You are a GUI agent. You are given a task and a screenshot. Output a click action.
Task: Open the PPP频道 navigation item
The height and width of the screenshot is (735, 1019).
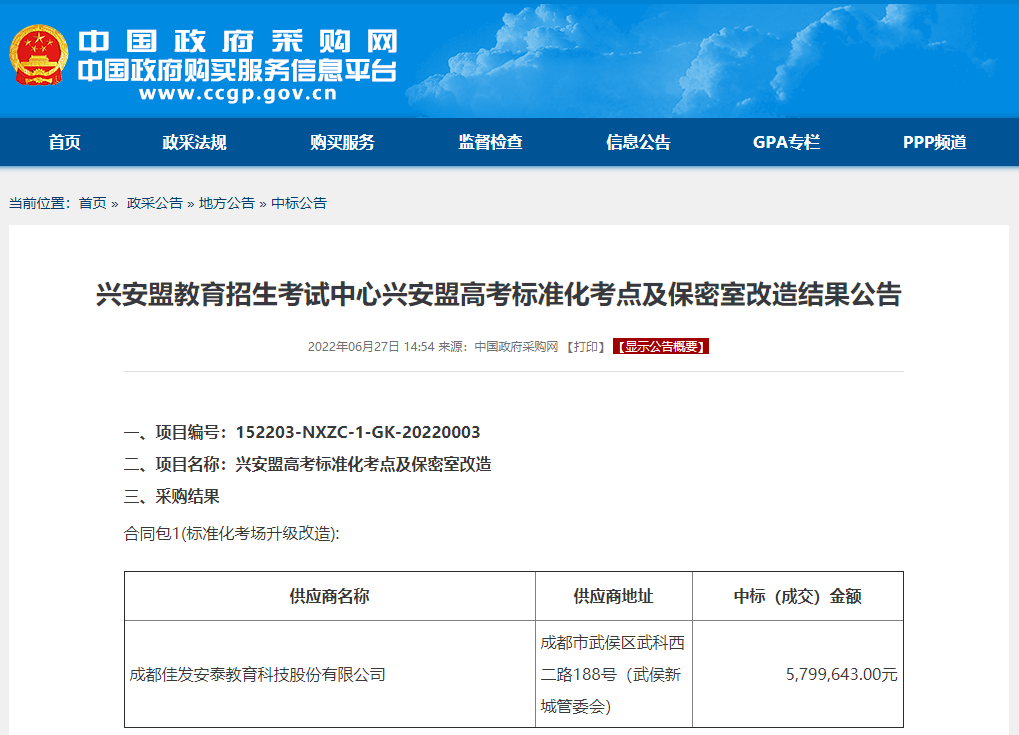tap(934, 142)
